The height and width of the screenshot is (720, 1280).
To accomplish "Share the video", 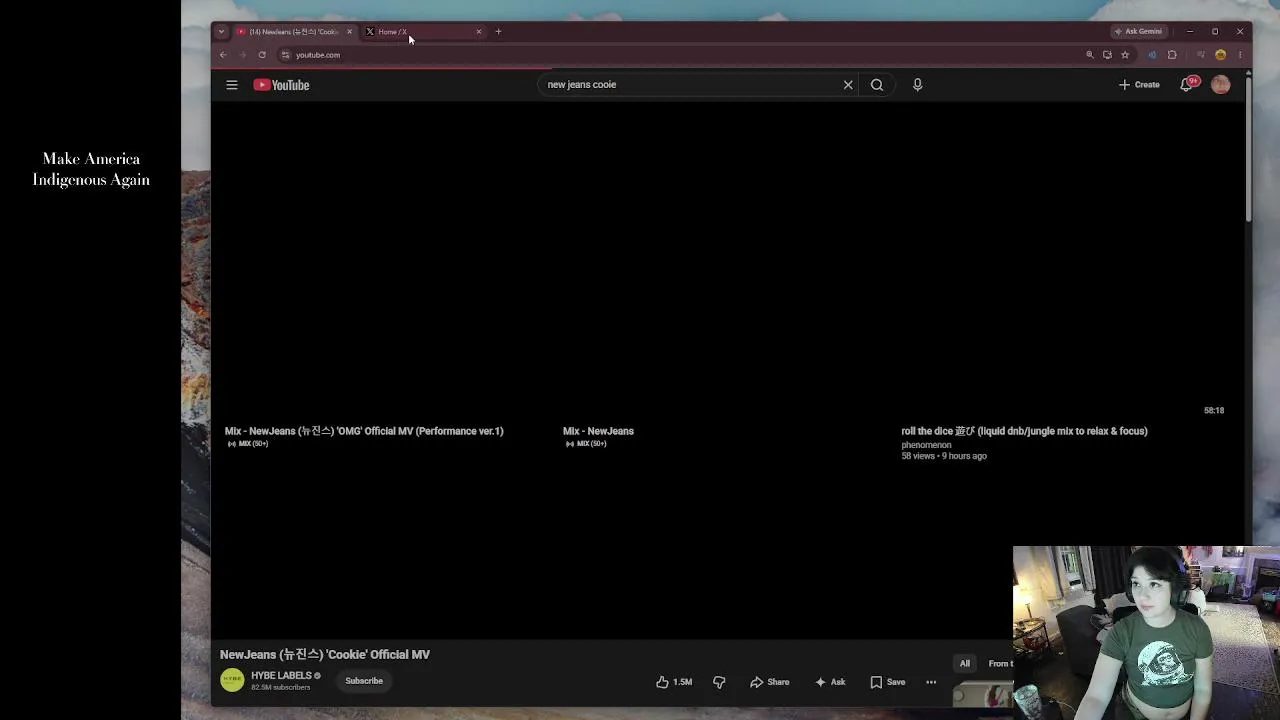I will 770,682.
